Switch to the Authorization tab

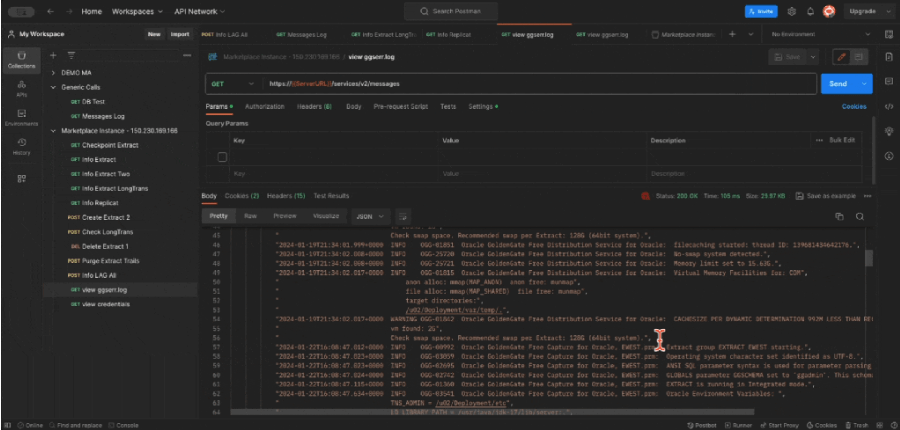tap(264, 106)
